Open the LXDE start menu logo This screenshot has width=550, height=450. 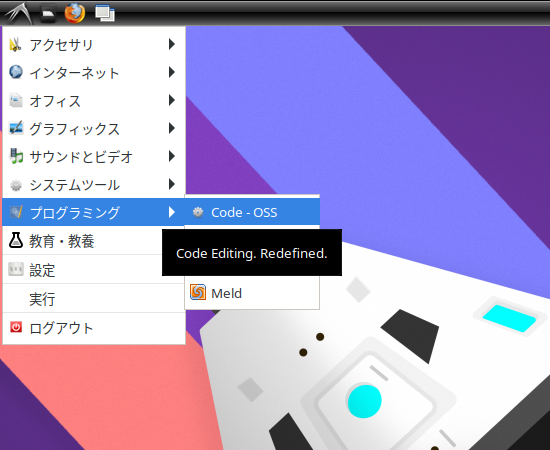click(x=18, y=13)
